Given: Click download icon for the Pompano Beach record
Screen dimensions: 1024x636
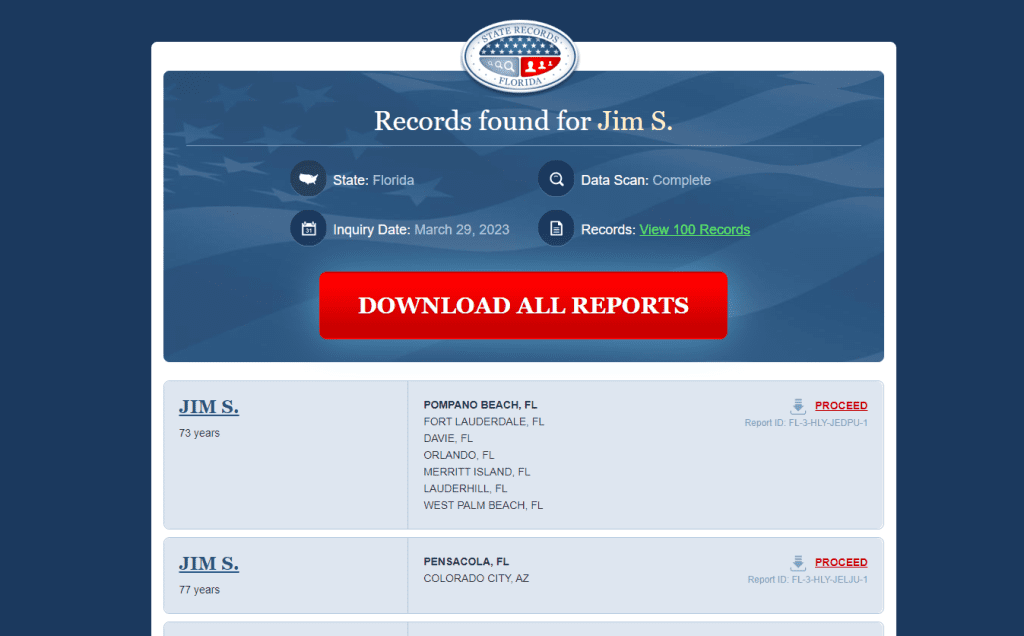Looking at the screenshot, I should point(798,406).
